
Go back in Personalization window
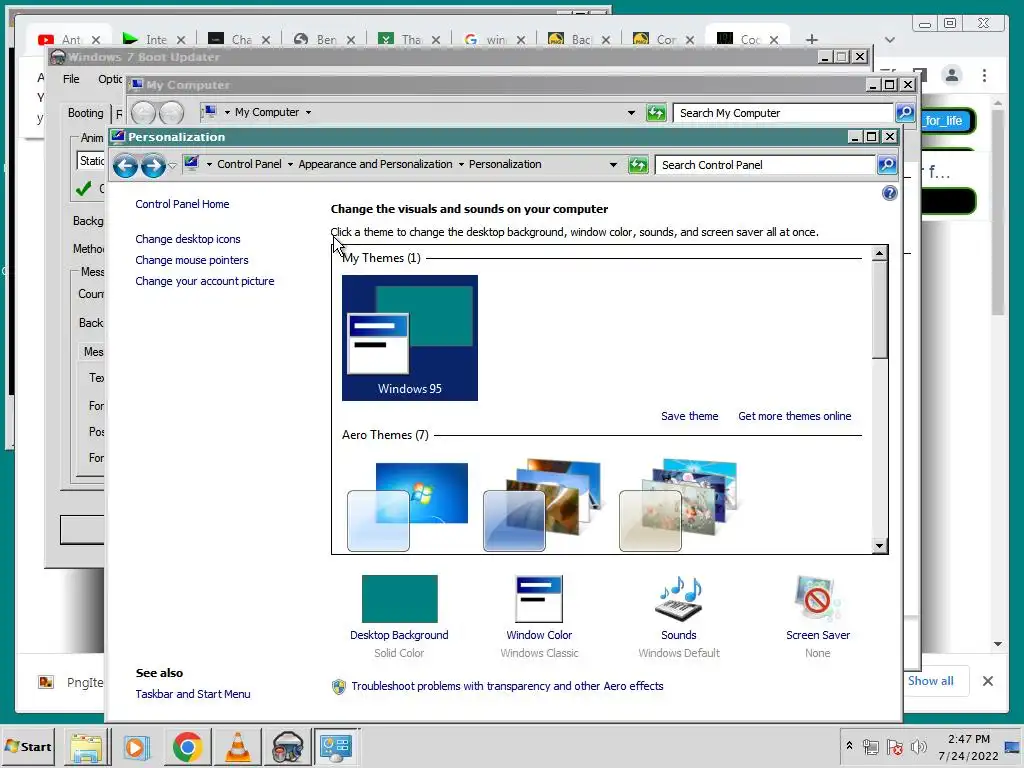[125, 165]
